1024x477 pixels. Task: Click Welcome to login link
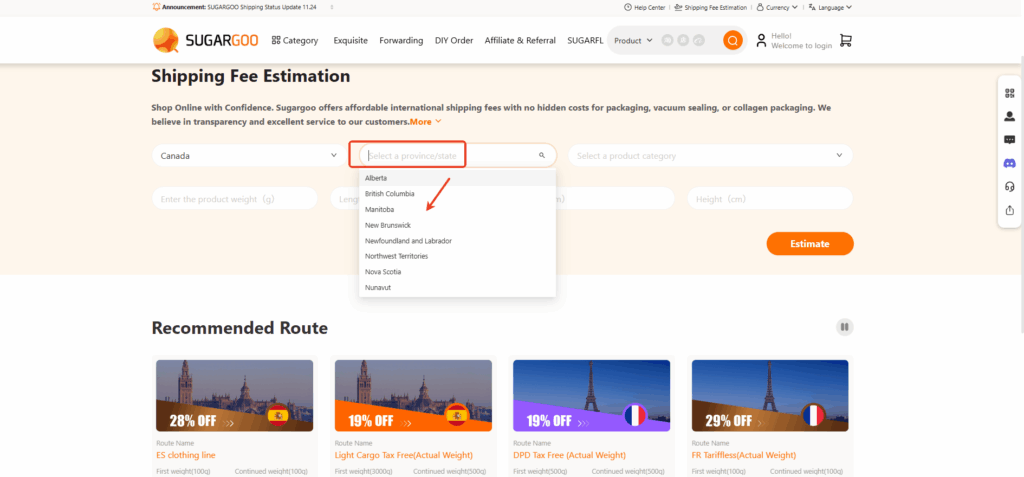pyautogui.click(x=801, y=46)
